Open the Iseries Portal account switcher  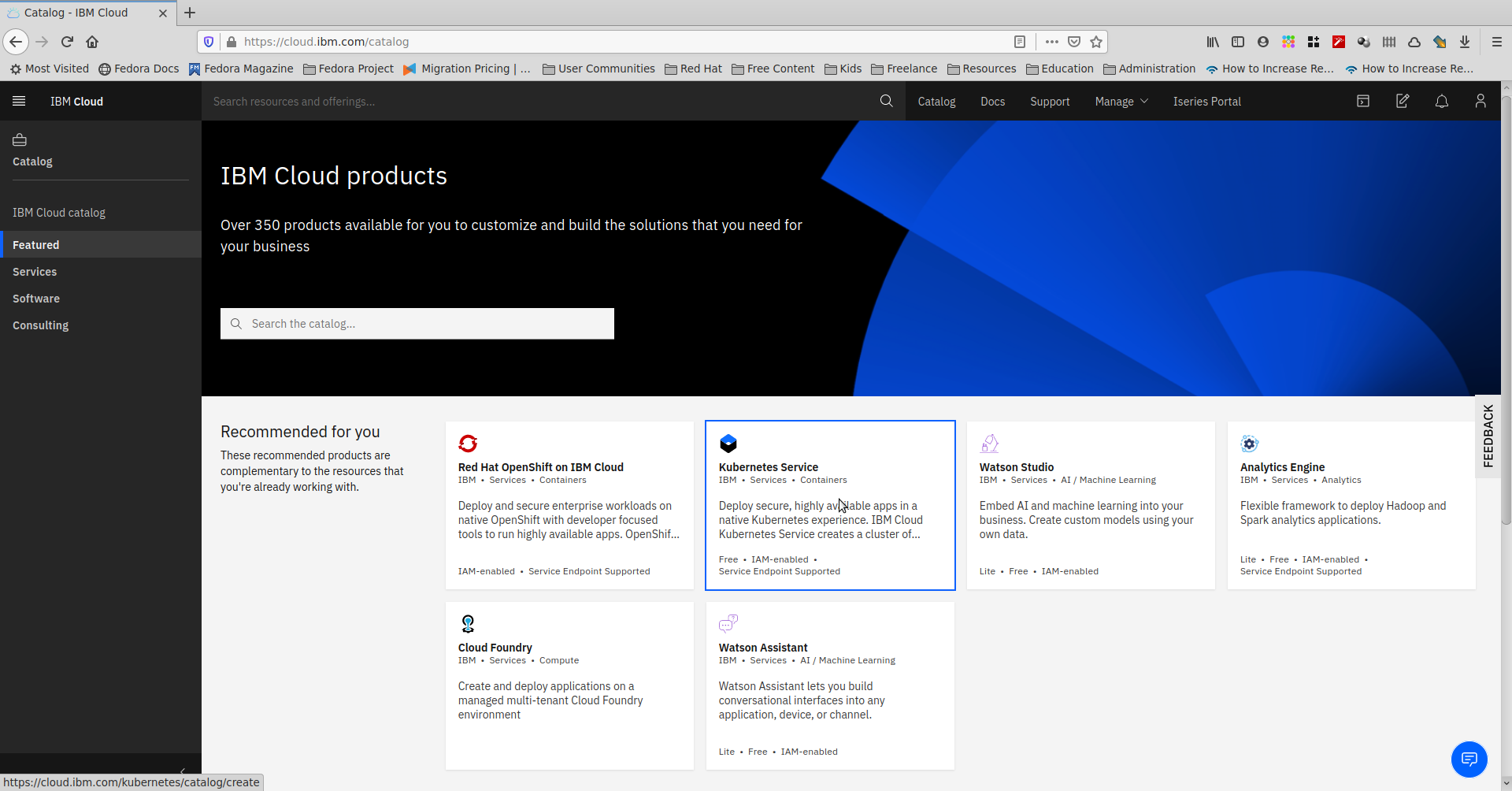point(1206,102)
